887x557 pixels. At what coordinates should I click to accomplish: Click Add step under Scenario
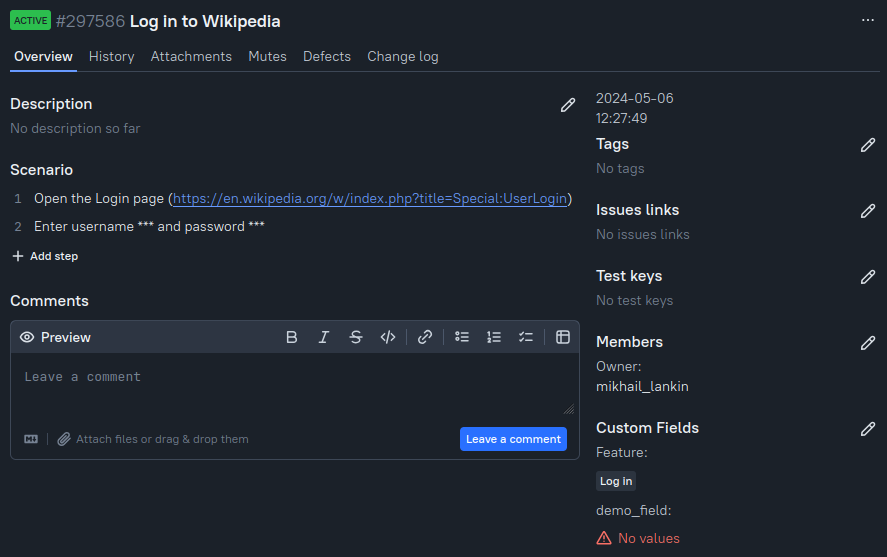point(45,257)
